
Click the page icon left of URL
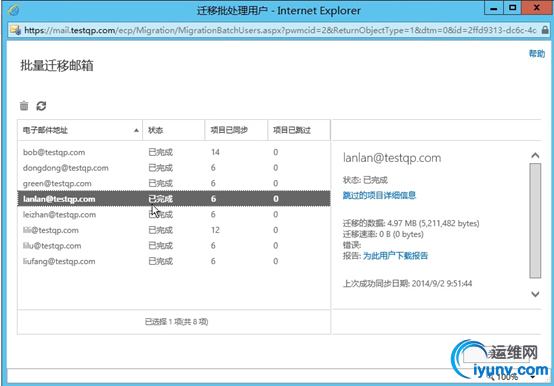(x=15, y=30)
